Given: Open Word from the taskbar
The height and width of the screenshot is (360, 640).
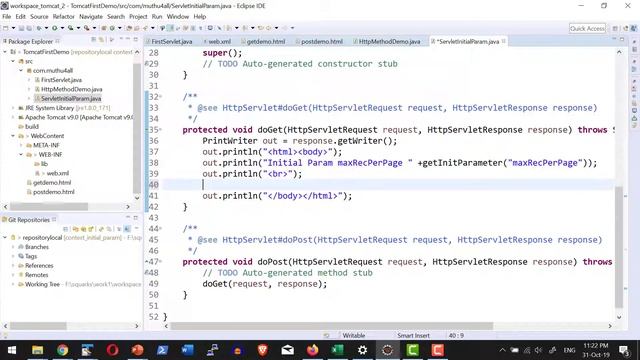Looking at the screenshot, I should coord(187,350).
